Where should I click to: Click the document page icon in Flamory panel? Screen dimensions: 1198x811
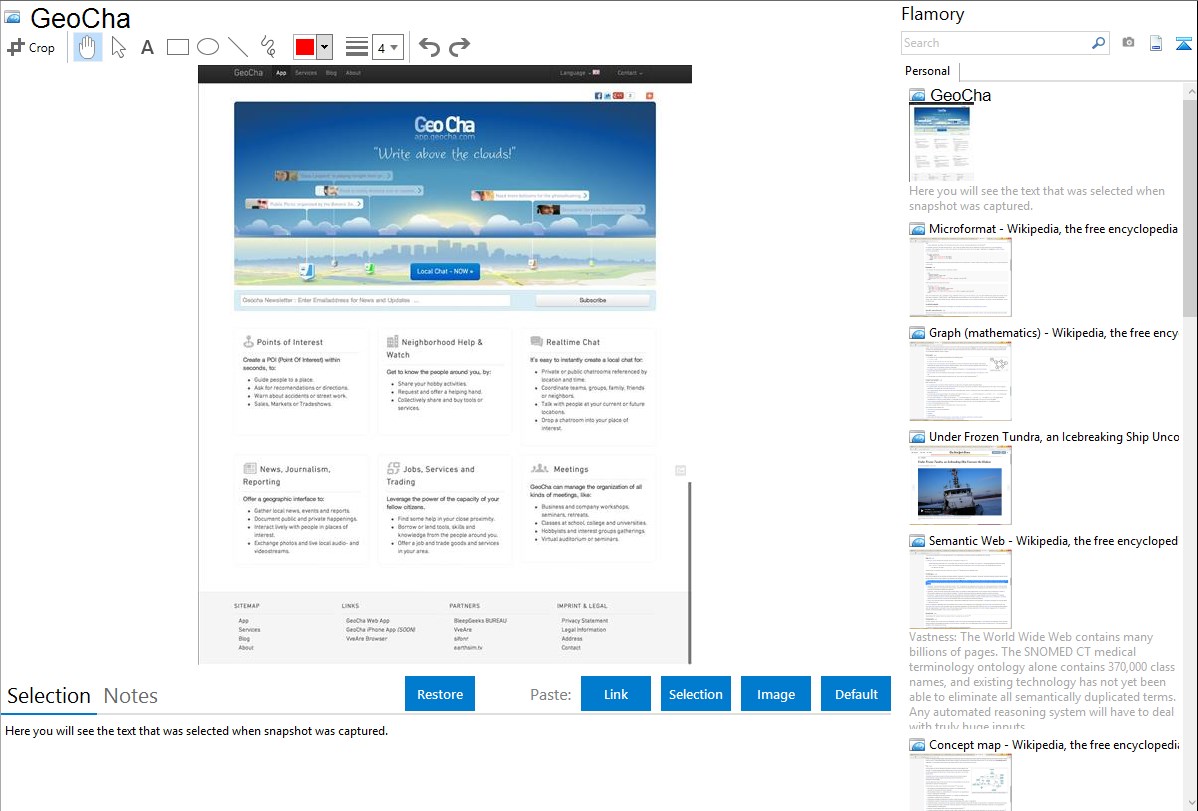point(1156,43)
